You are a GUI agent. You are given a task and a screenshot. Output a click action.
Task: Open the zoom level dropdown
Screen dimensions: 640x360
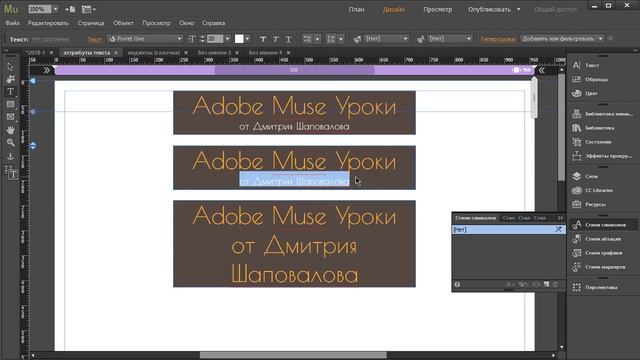(56, 9)
